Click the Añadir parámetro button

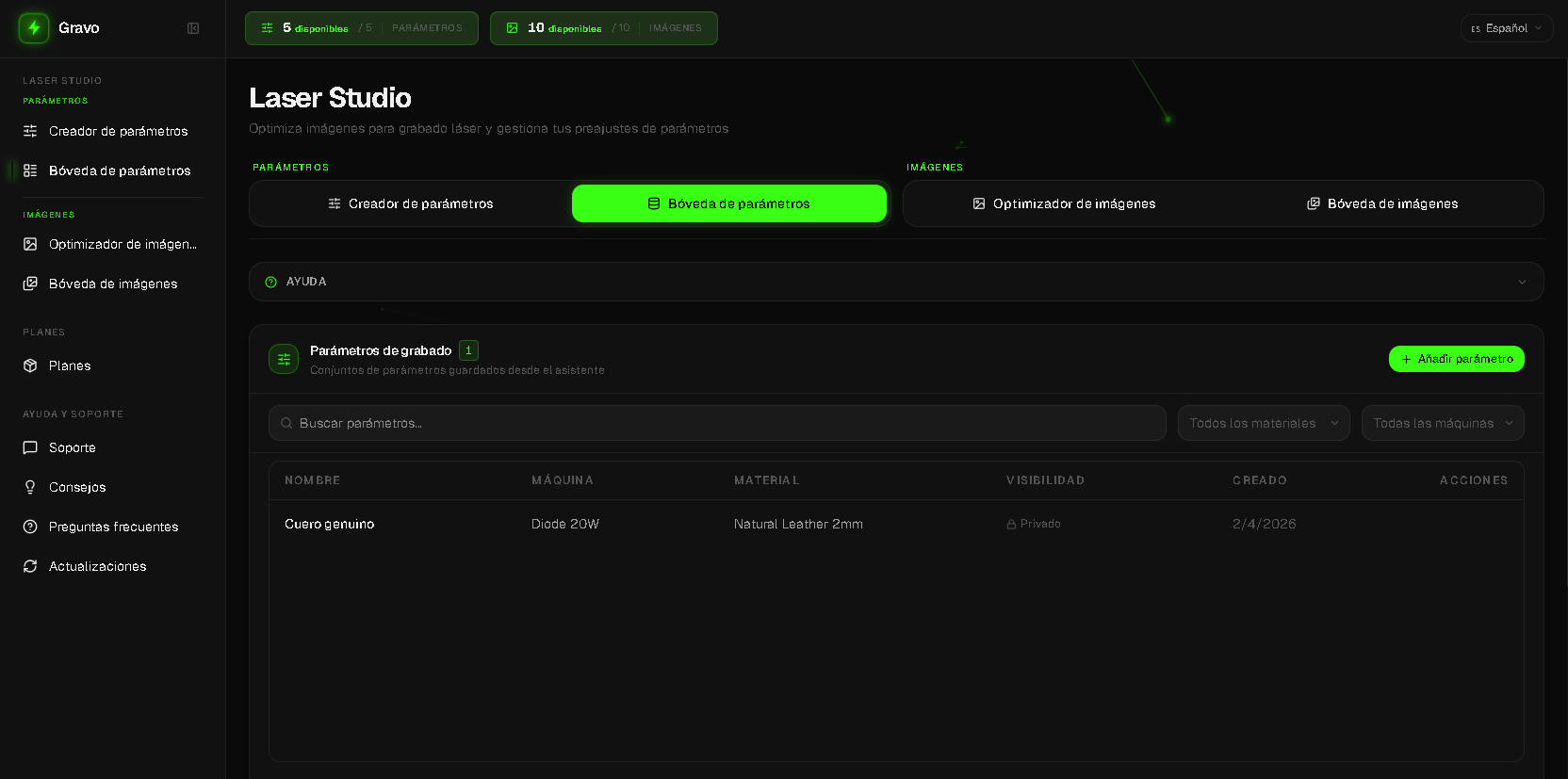pyautogui.click(x=1456, y=359)
